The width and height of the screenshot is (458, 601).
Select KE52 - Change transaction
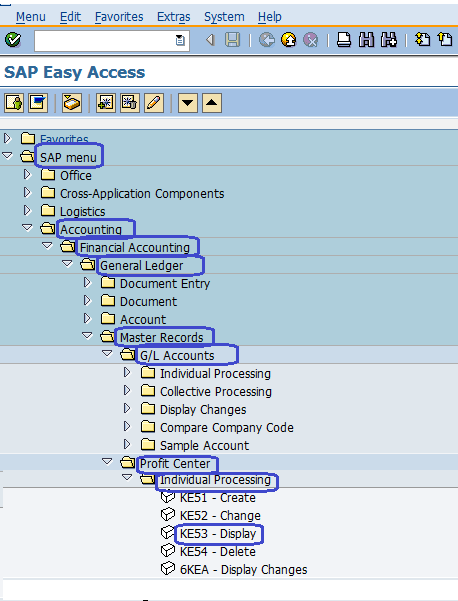[220, 516]
